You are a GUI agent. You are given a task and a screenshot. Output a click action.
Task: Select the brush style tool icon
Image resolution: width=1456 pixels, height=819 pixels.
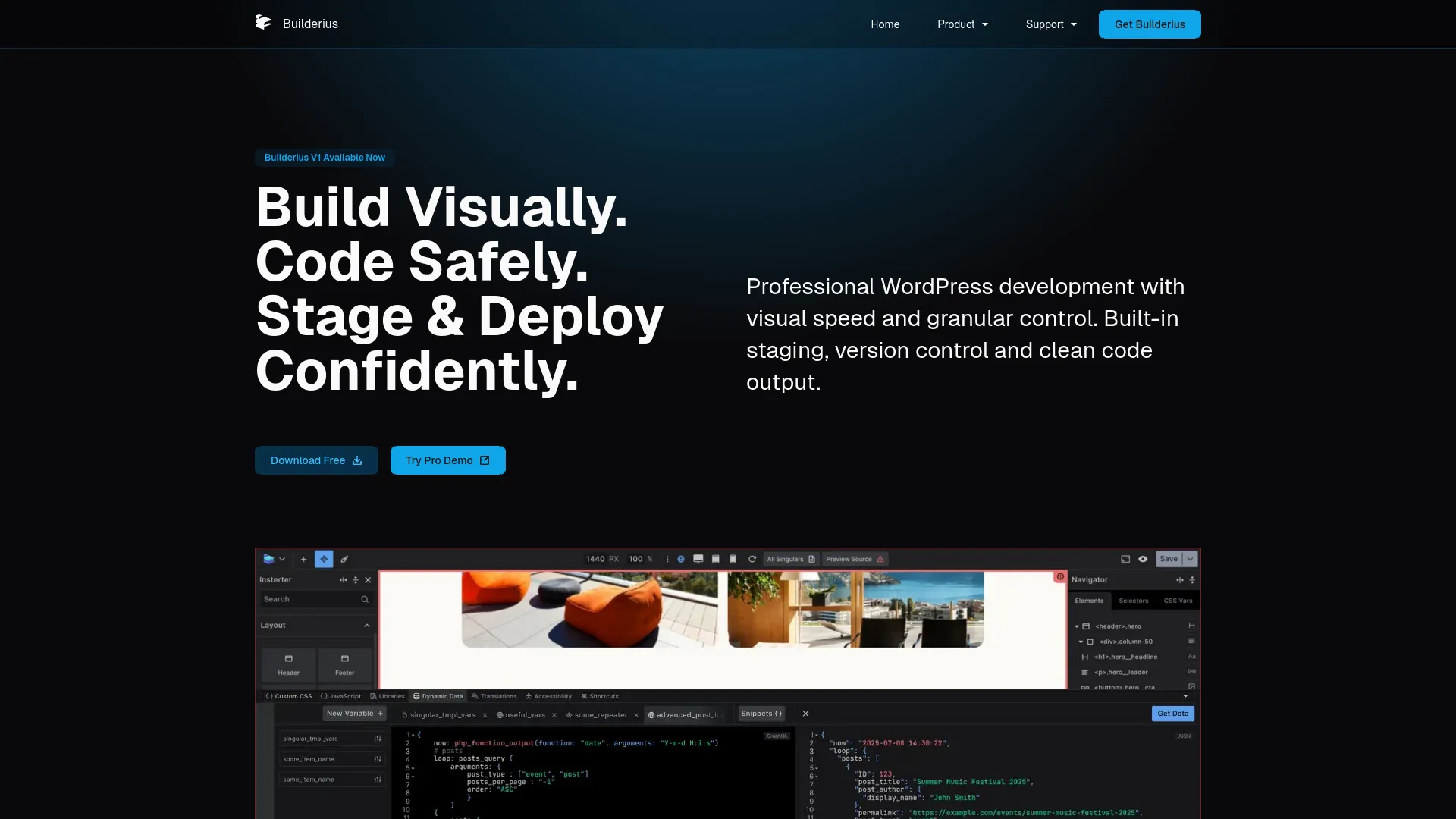point(344,559)
